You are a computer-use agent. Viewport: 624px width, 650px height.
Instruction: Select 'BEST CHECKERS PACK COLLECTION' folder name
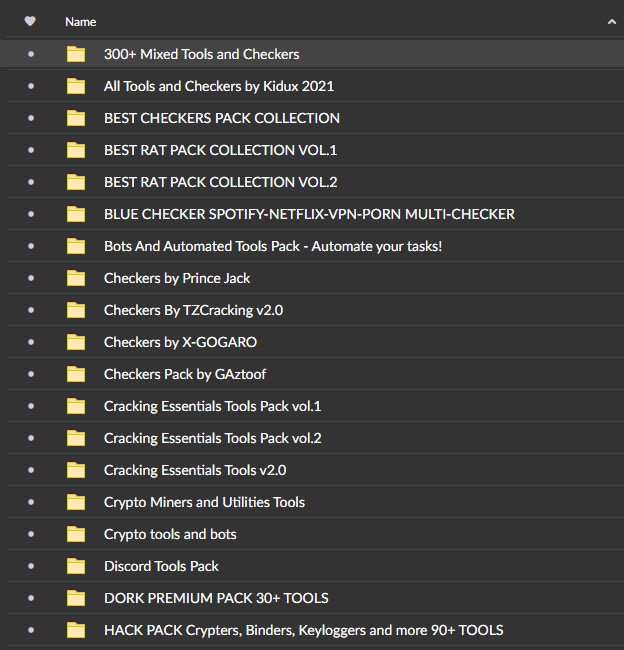[222, 118]
